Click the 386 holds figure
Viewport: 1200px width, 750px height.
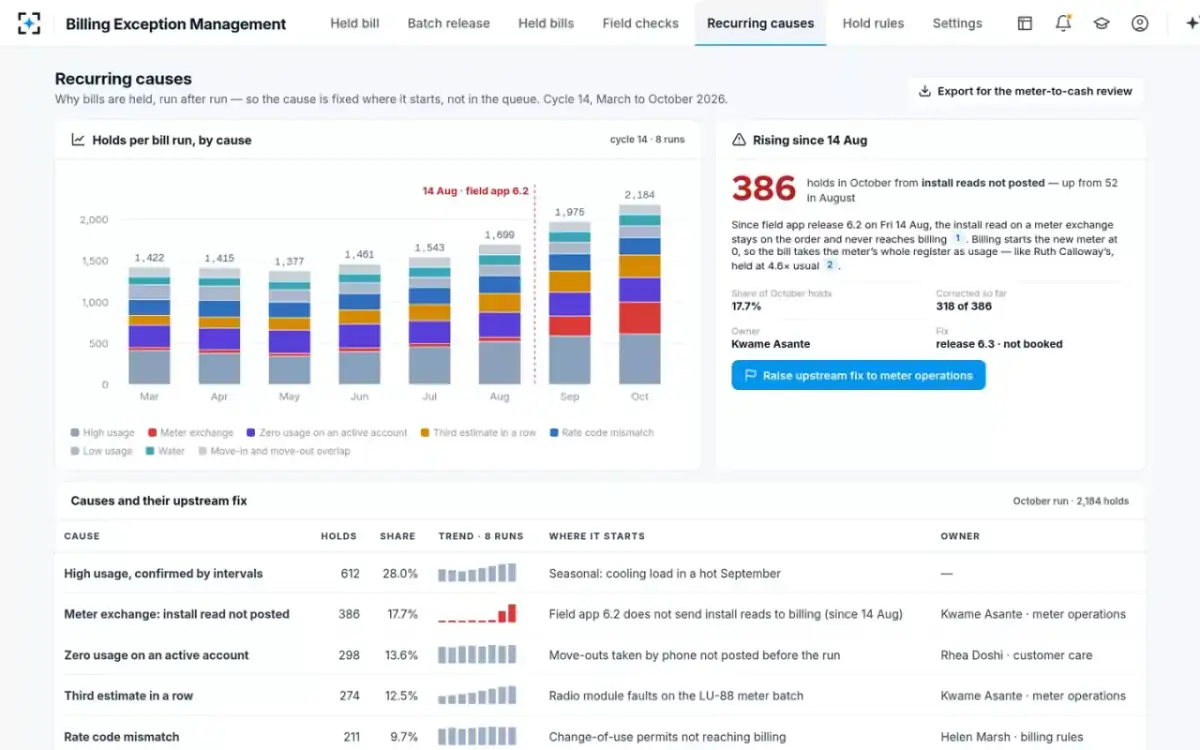point(764,188)
